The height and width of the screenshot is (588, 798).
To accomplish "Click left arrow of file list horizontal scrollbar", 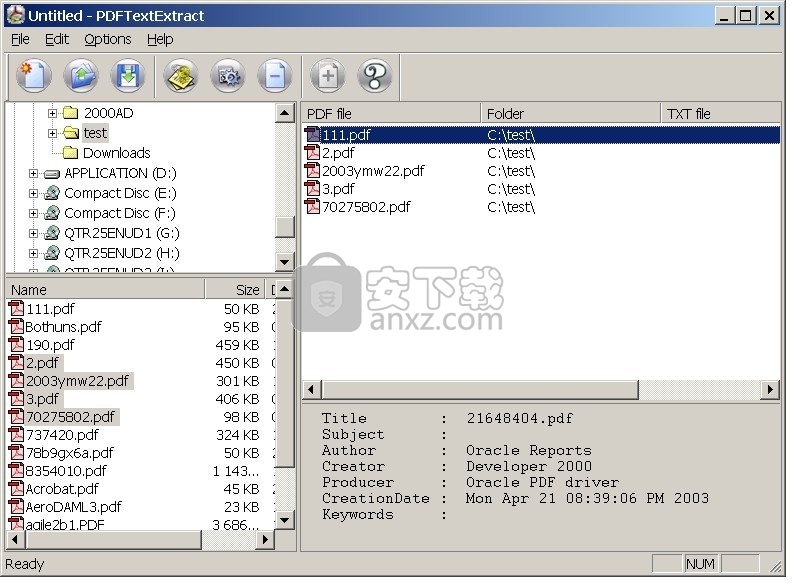I will click(15, 540).
